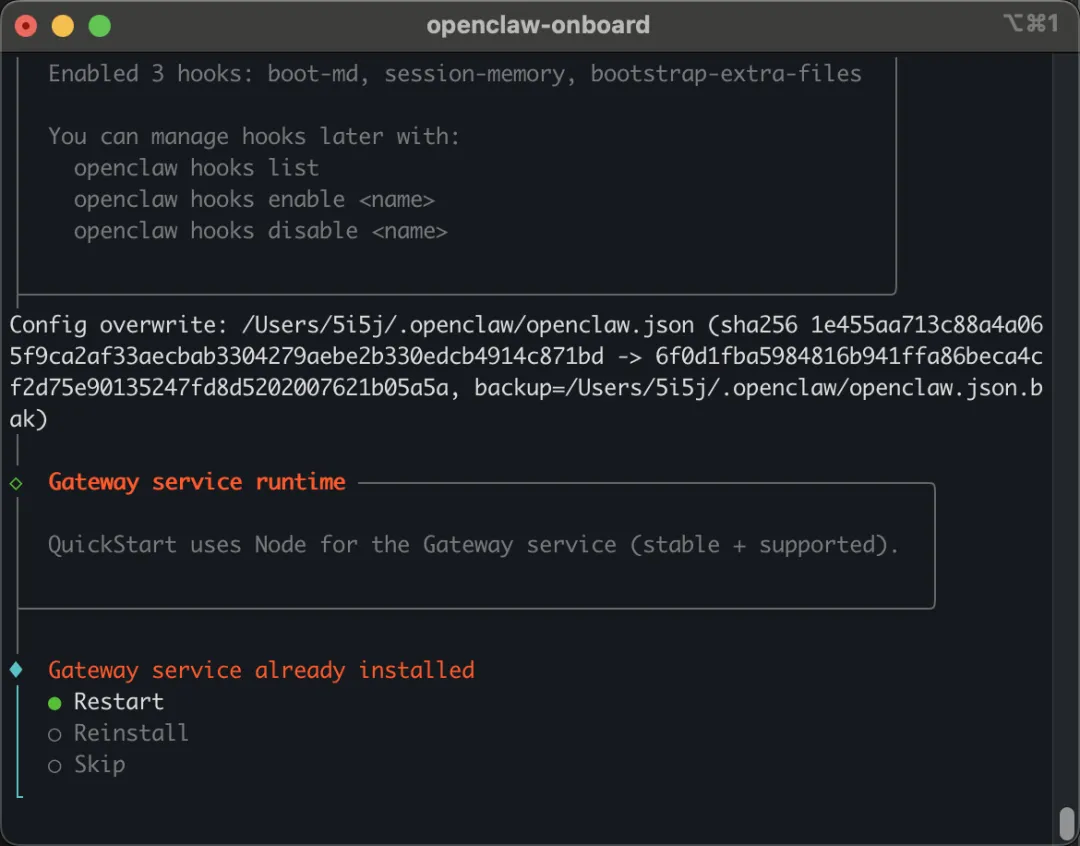The image size is (1080, 846).
Task: Click the 'openclaw hooks disable <name>' line
Action: 260,231
